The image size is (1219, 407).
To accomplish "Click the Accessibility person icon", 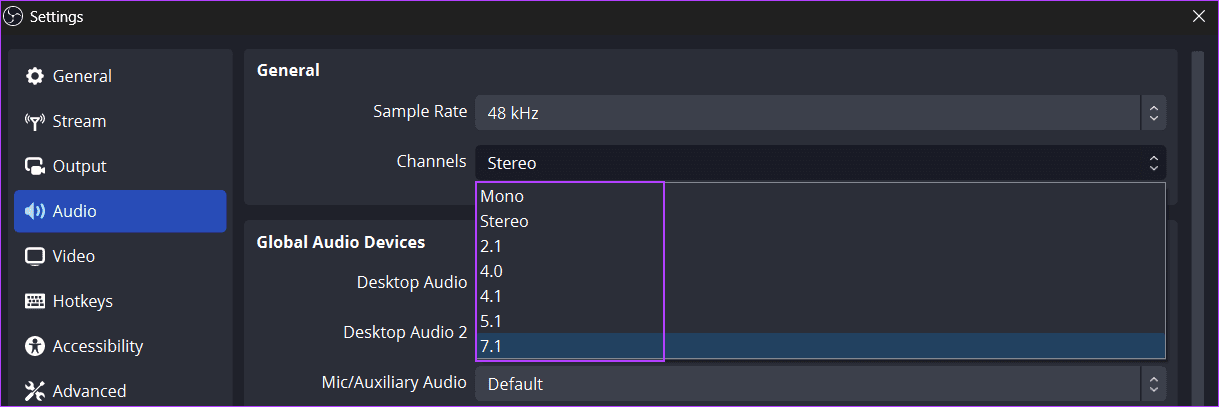I will pyautogui.click(x=35, y=346).
